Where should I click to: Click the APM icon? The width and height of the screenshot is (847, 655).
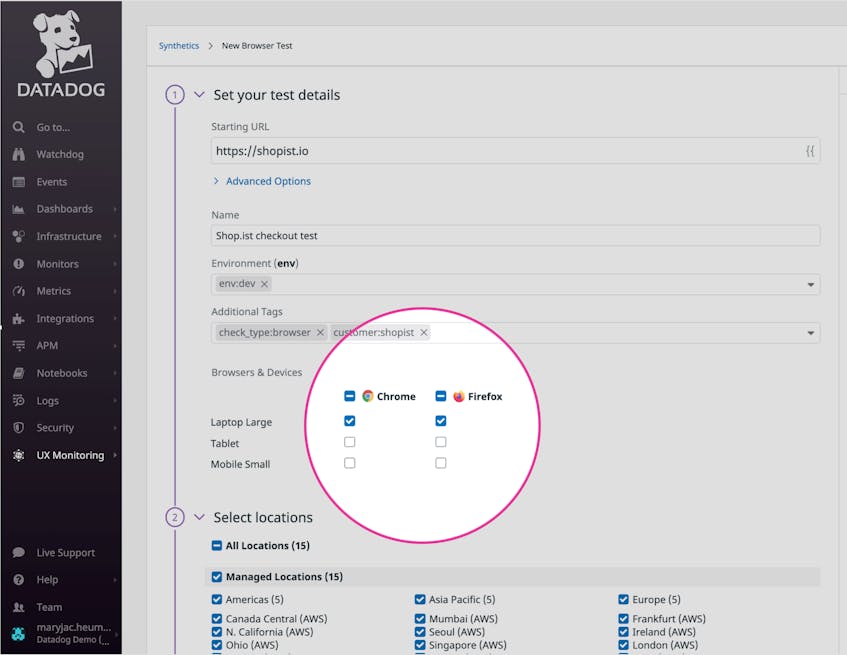tap(18, 346)
